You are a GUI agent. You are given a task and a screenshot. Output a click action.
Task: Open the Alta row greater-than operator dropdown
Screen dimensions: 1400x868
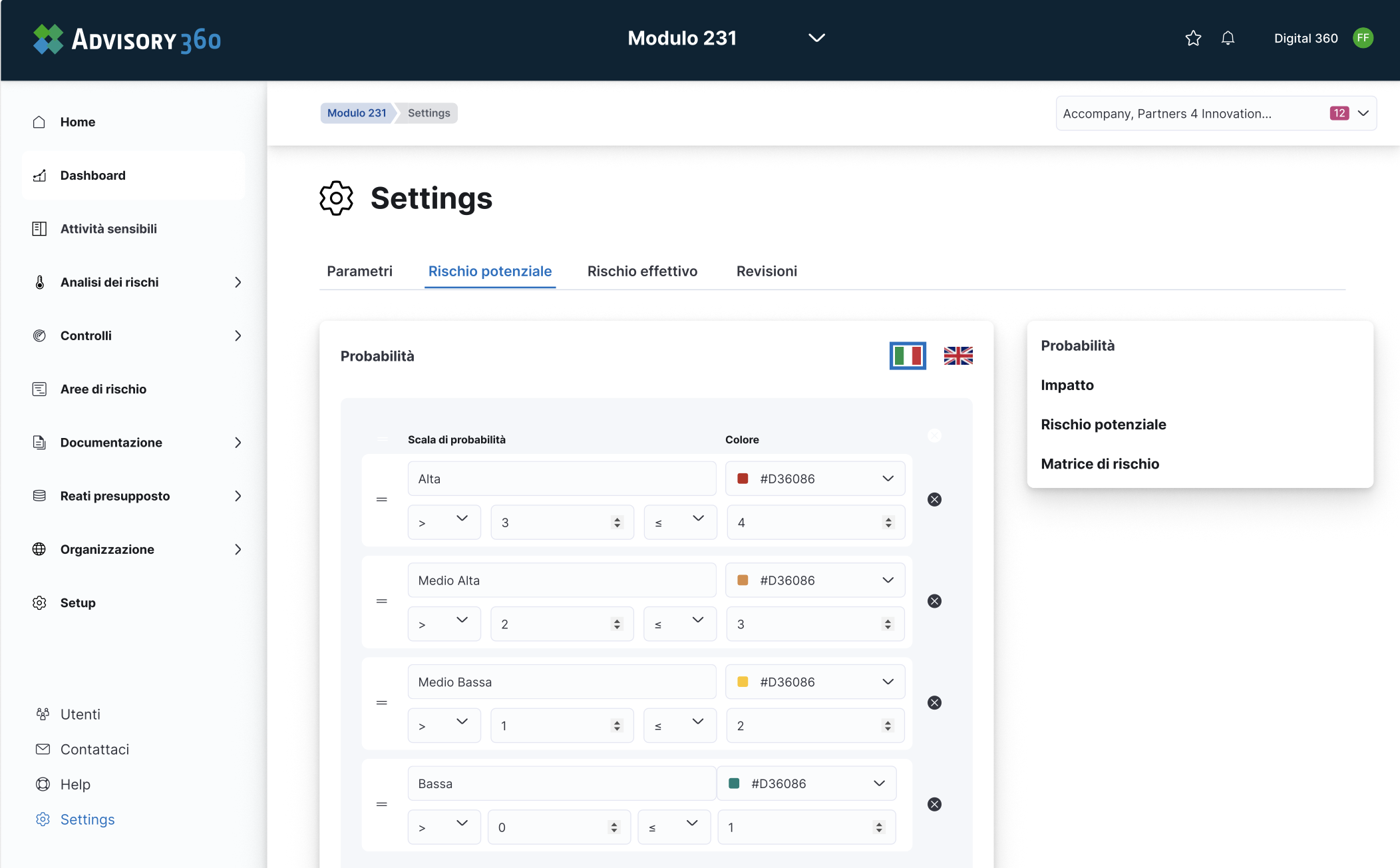click(x=444, y=523)
